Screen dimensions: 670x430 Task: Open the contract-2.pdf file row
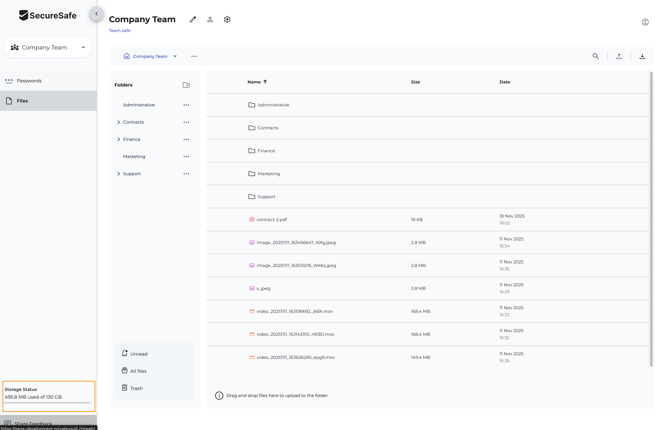271,220
